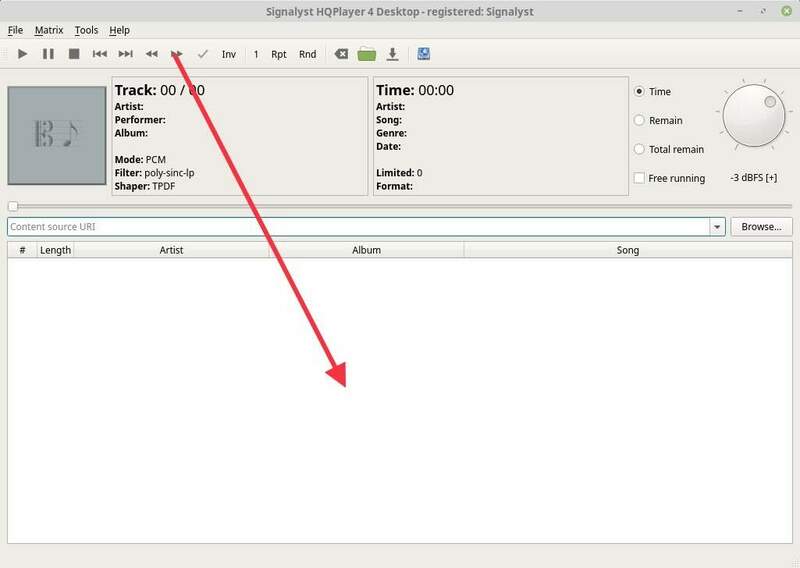800x568 pixels.
Task: Enable Rpt repeat mode
Action: 279,54
